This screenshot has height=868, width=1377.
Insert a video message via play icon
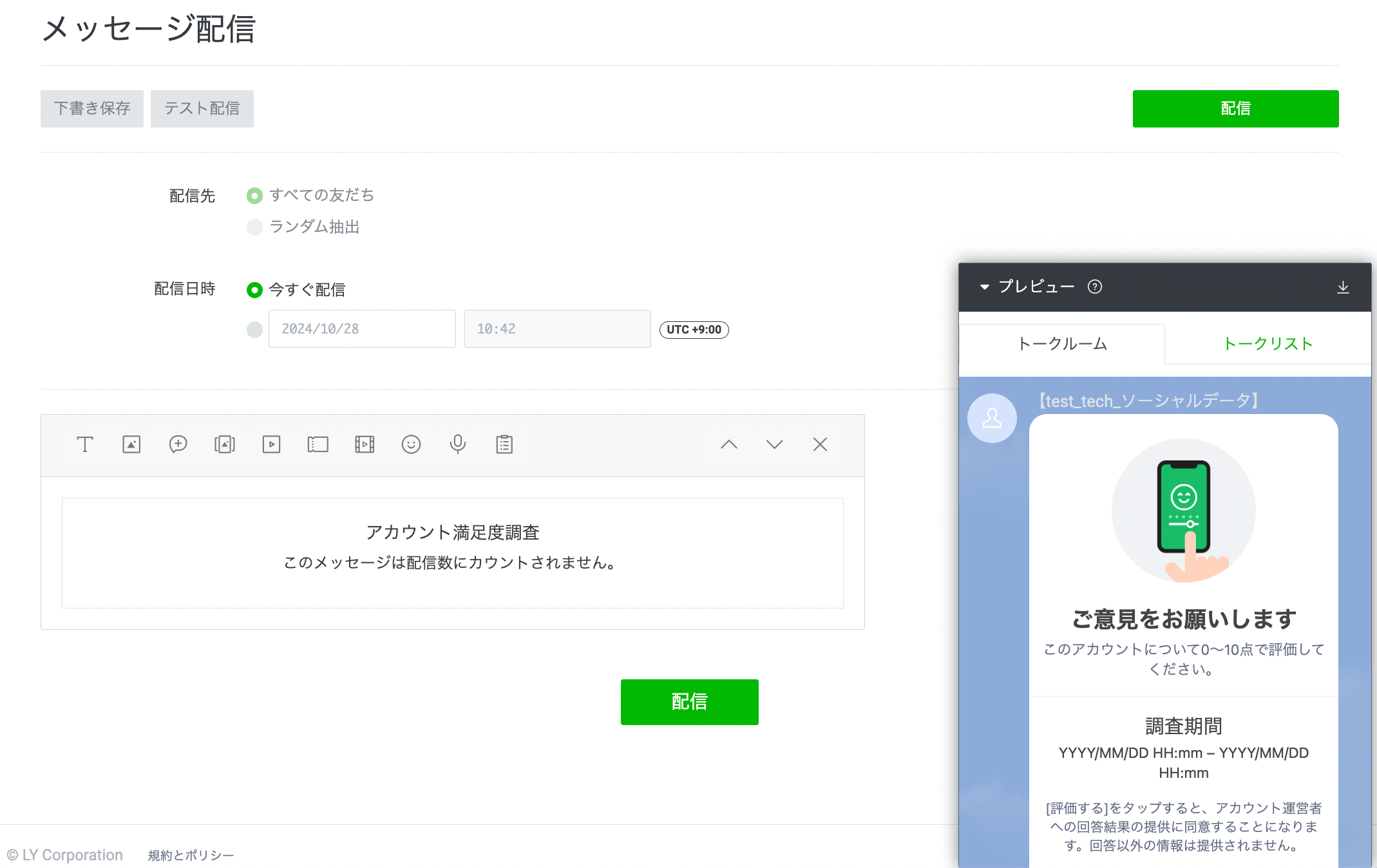point(271,444)
